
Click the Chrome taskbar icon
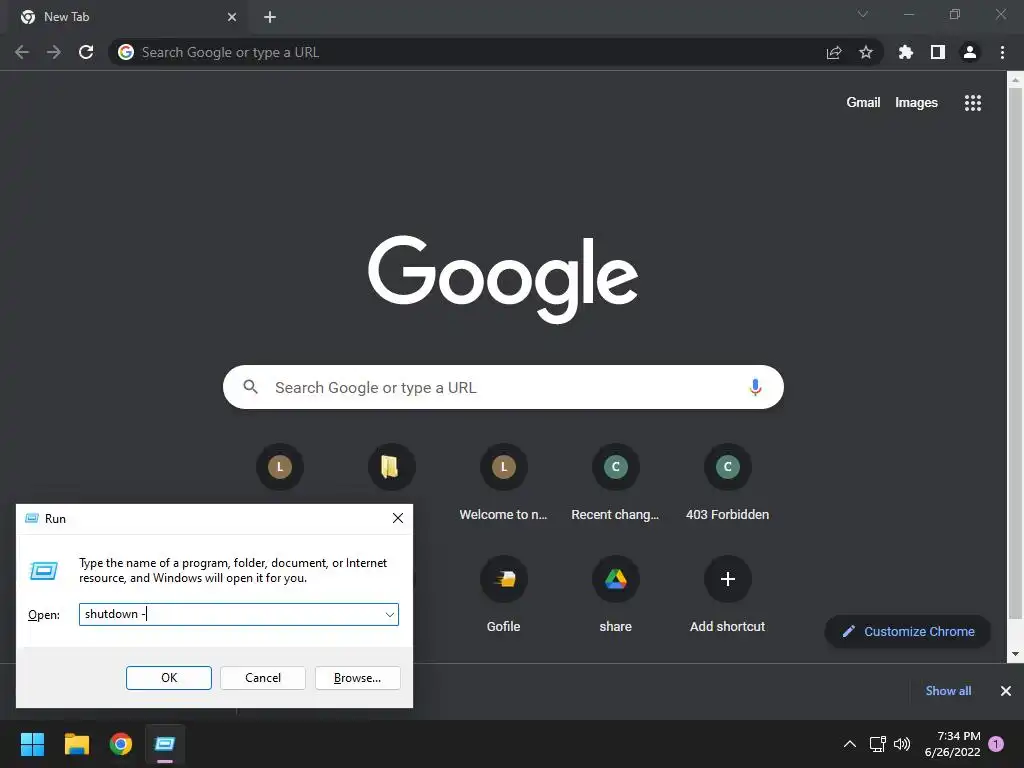121,744
